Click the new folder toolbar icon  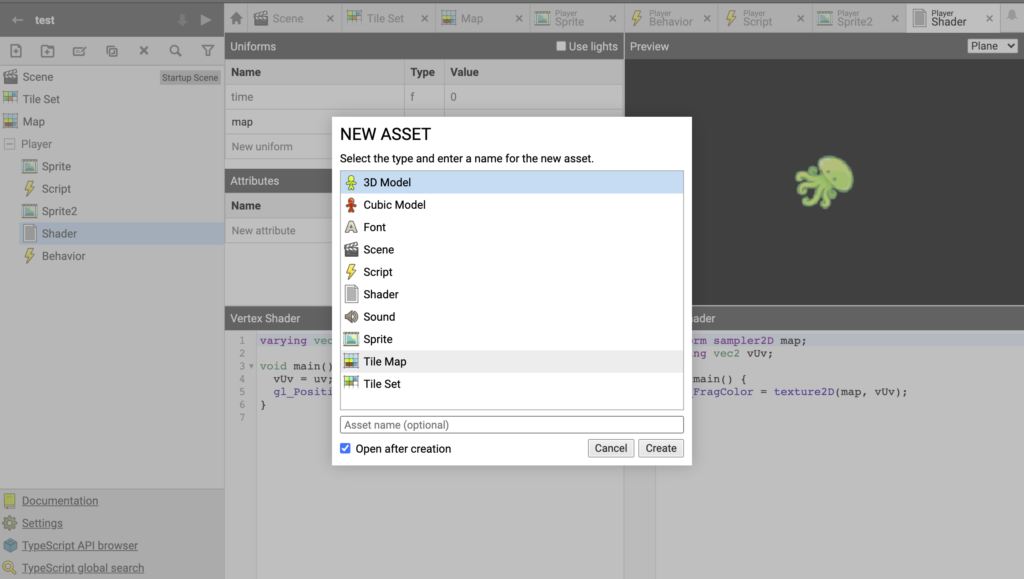click(48, 51)
